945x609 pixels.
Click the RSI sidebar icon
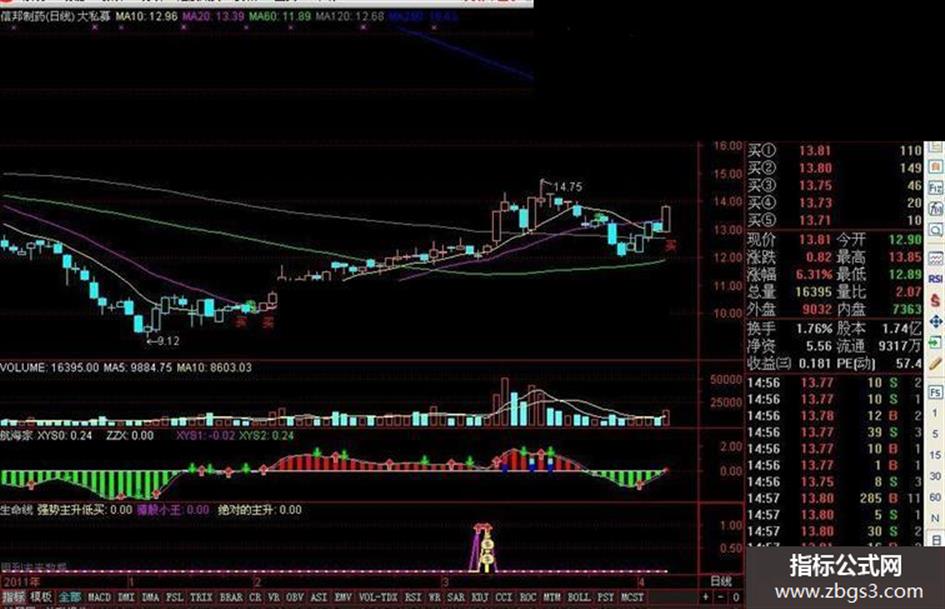[935, 279]
